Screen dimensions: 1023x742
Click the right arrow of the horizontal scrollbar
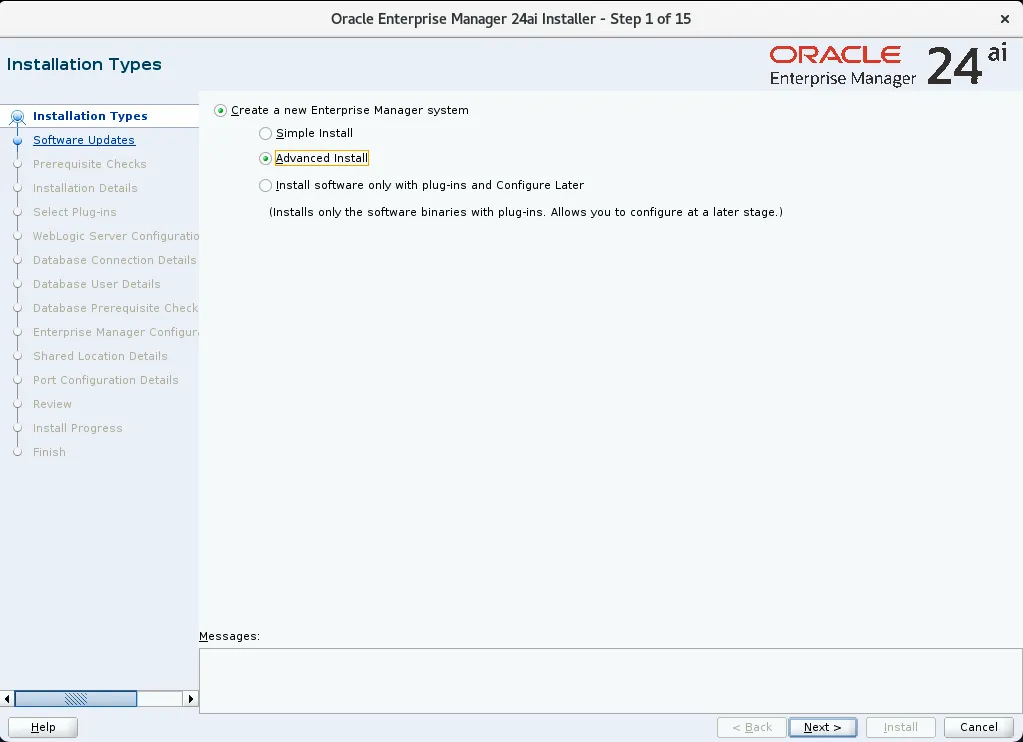pyautogui.click(x=191, y=698)
